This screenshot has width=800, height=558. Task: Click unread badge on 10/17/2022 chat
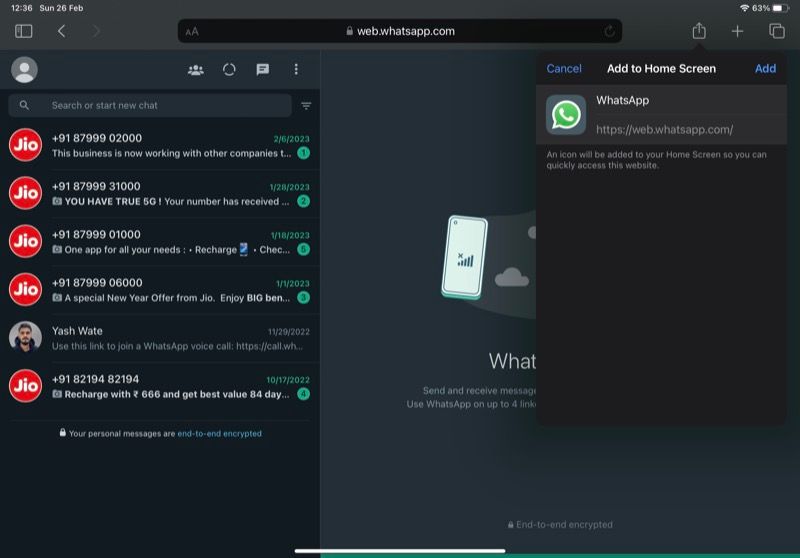(304, 394)
